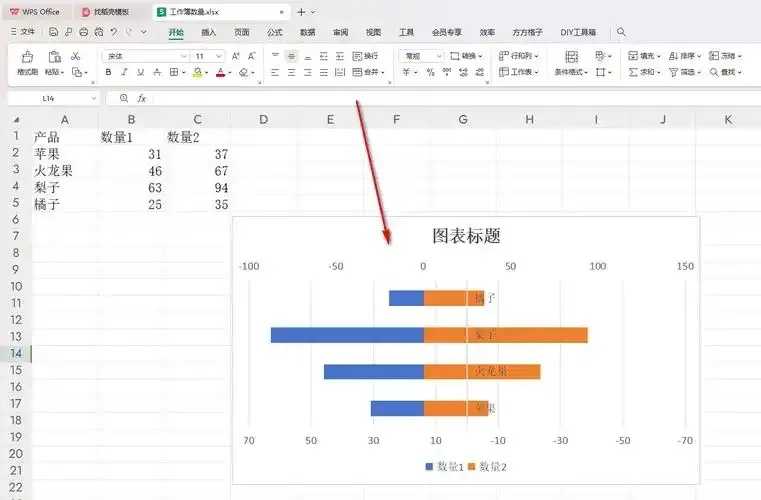
Task: Open the font size 11 dropdown
Action: 219,56
